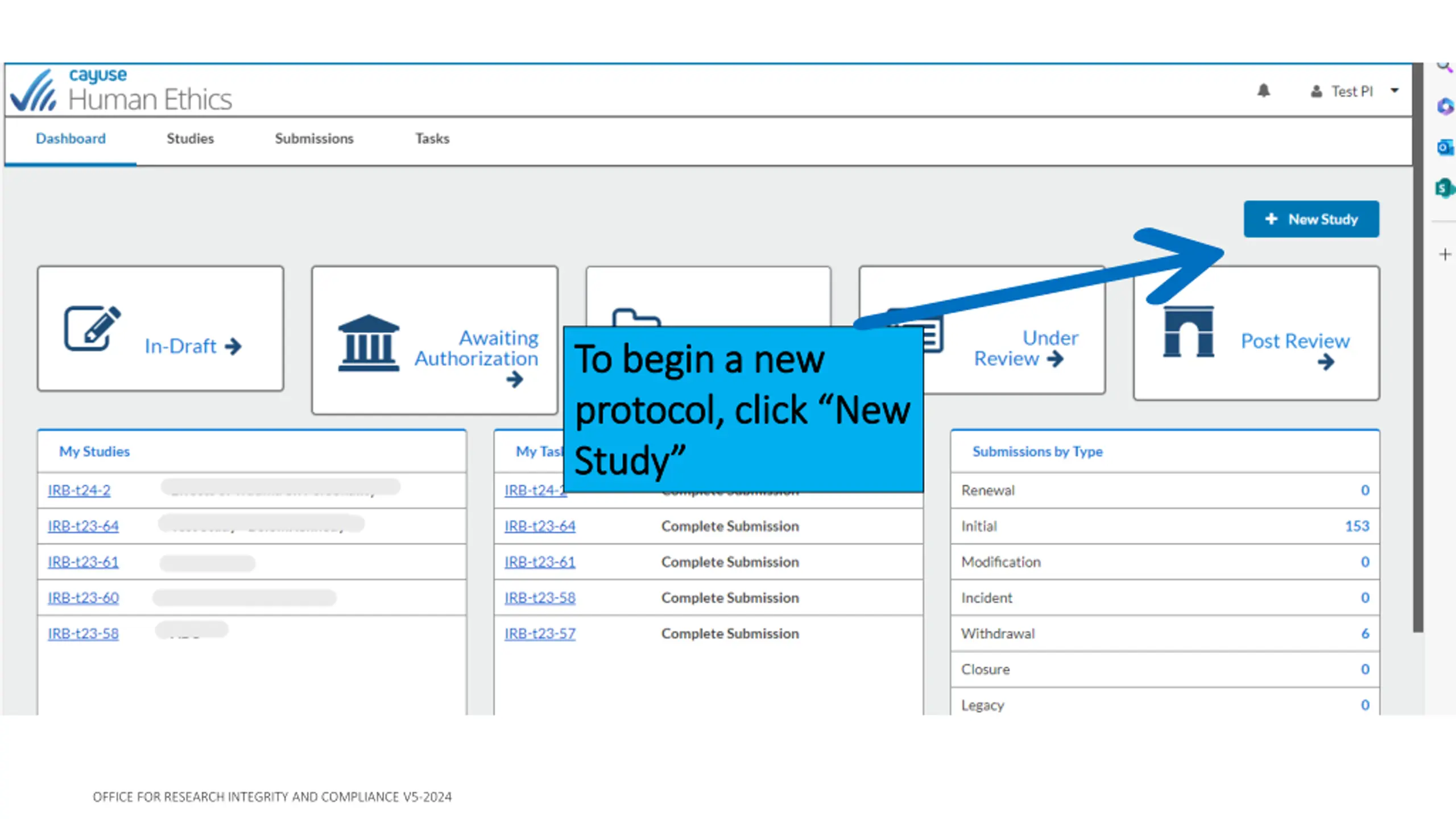Click Complete Submission for IRB-t23-57
Screen dimensions: 1456x819
[730, 634]
